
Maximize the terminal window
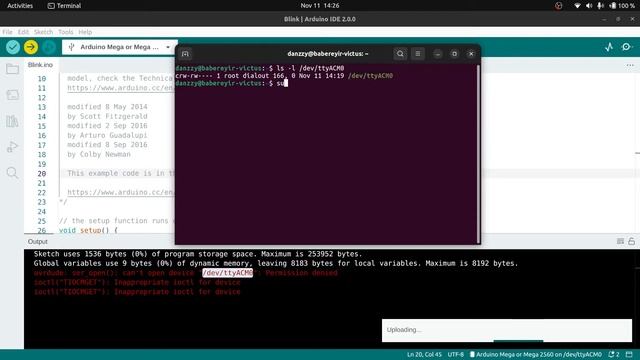[454, 54]
